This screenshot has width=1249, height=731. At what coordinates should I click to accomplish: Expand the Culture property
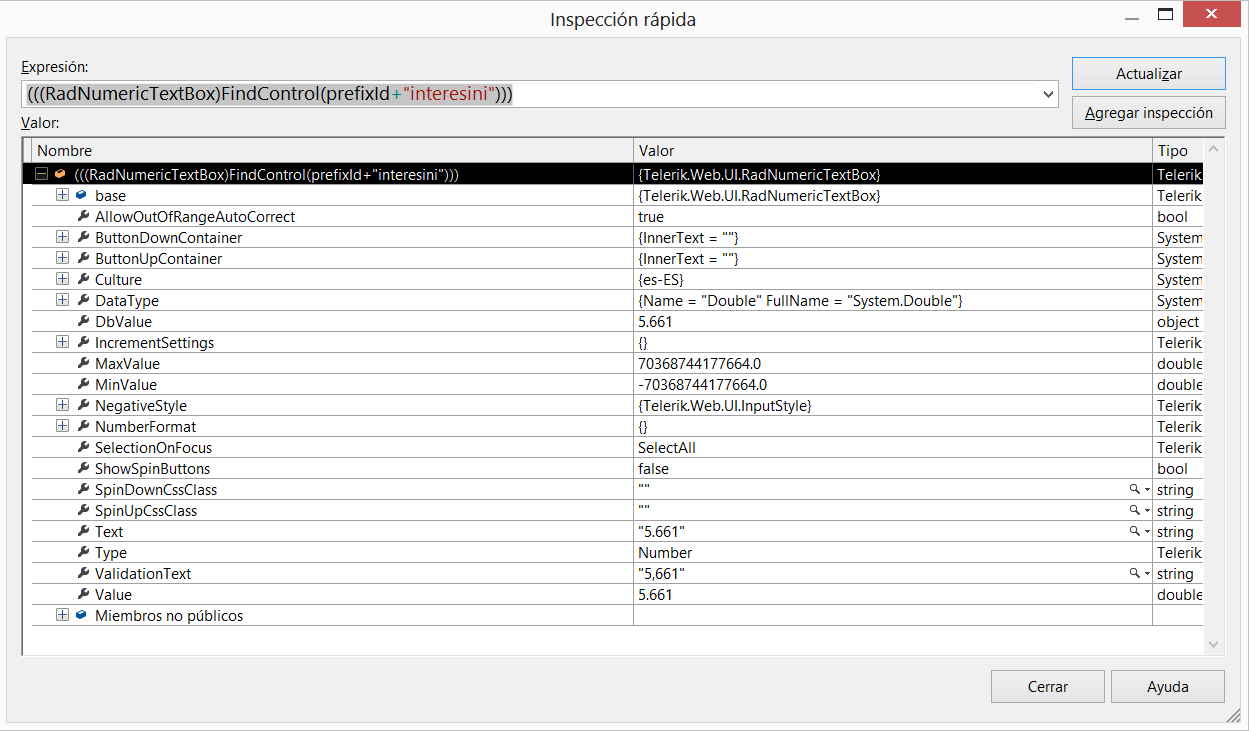point(62,279)
